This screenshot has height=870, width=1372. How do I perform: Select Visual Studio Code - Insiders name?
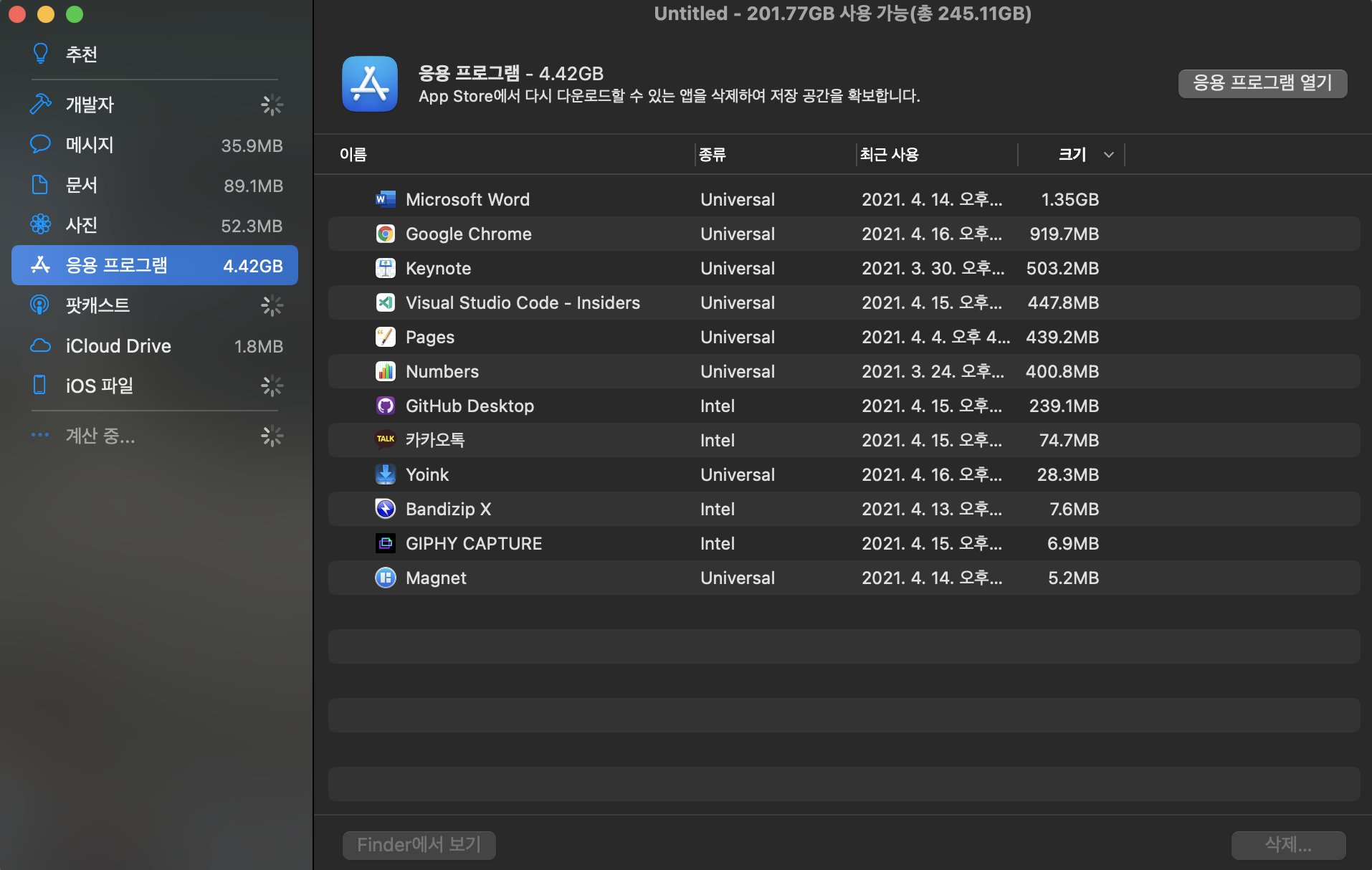523,302
